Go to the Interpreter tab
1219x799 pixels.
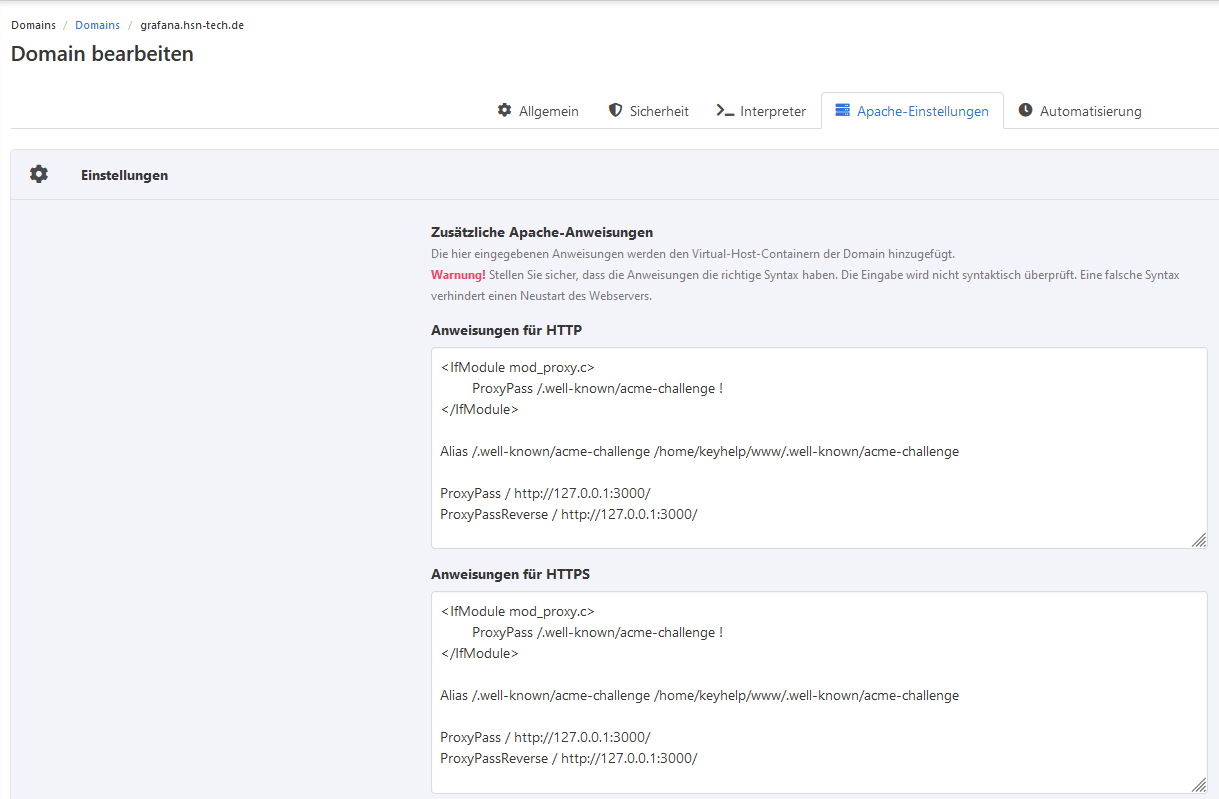[x=772, y=111]
